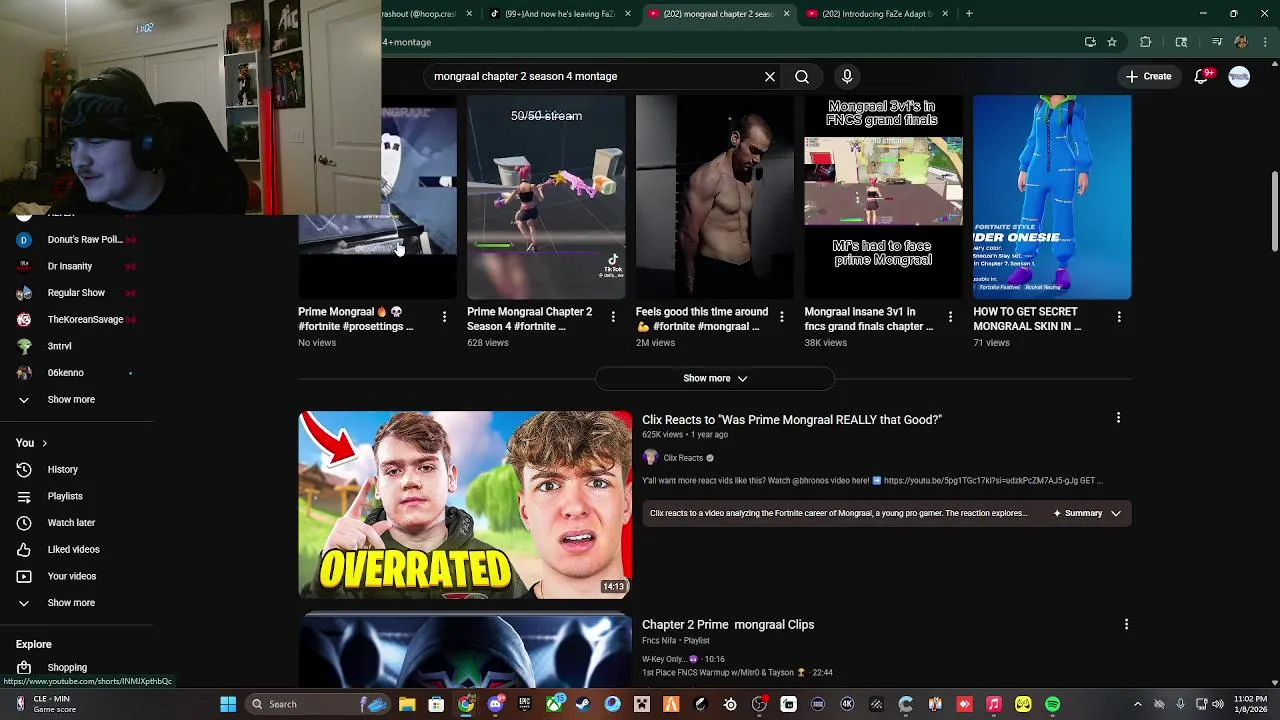
Task: Play the 50/50 stream short thumbnail
Action: 546,197
